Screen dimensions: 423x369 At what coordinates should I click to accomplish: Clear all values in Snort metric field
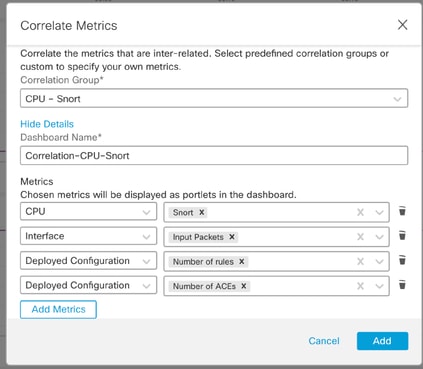(360, 212)
